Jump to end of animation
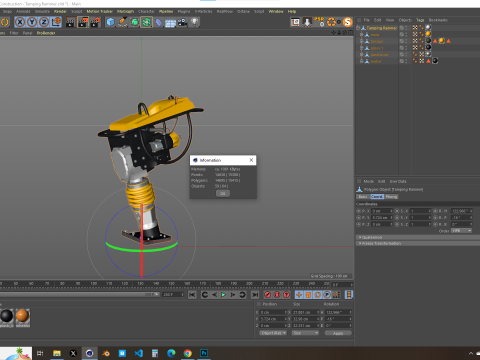Viewport: 480px width, 360px height. point(255,295)
